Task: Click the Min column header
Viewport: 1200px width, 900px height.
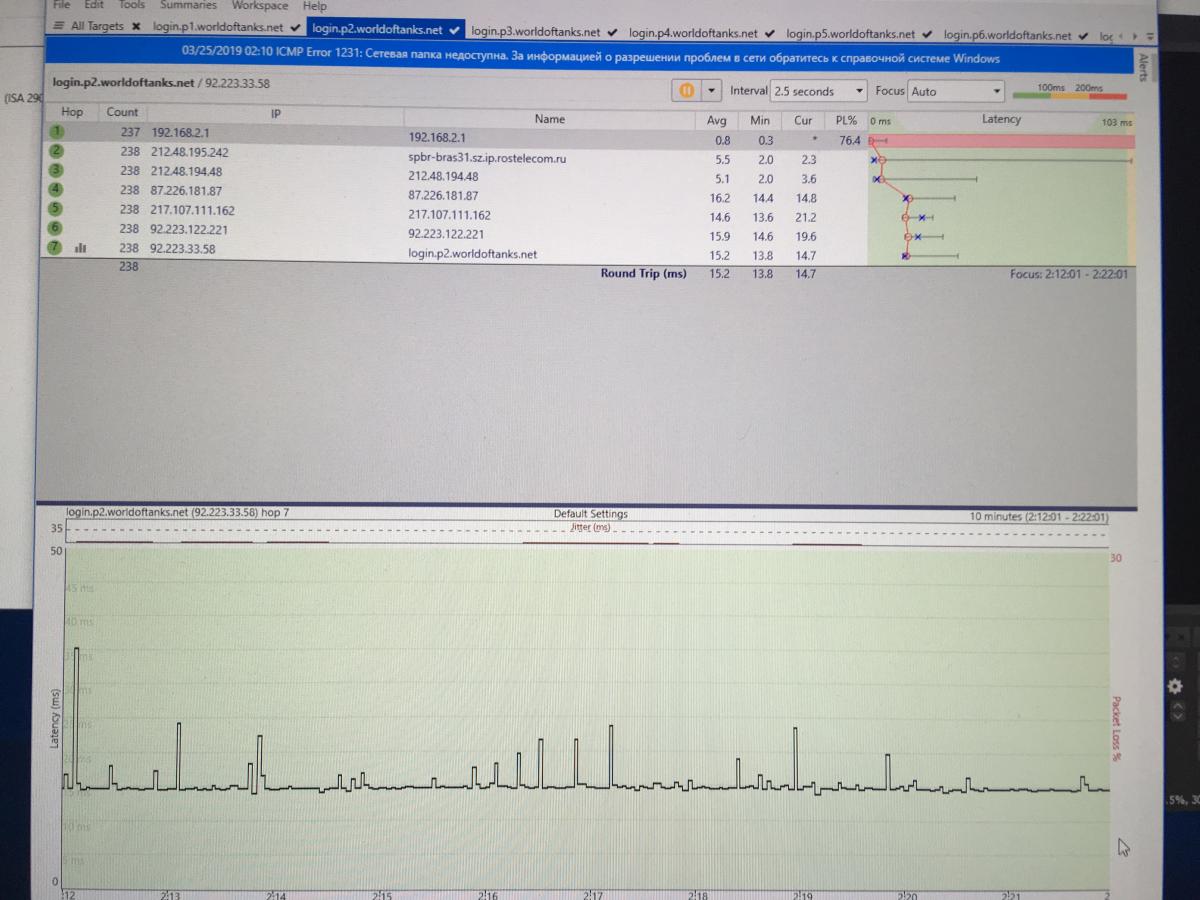Action: 760,120
